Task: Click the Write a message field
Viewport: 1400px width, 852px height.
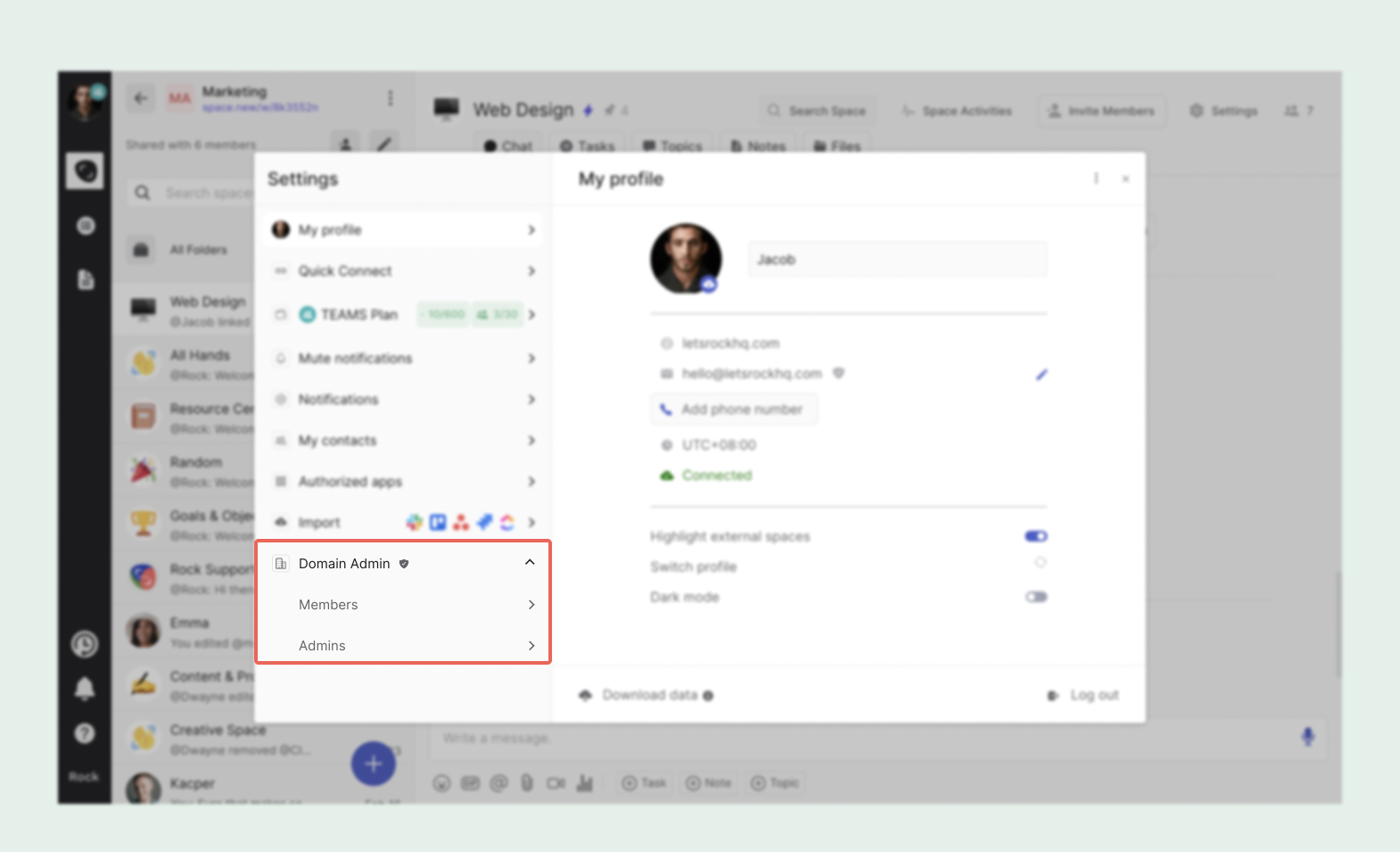Action: pyautogui.click(x=861, y=738)
